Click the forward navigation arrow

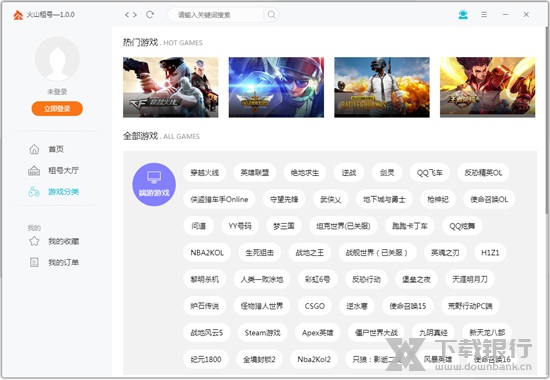pyautogui.click(x=135, y=15)
